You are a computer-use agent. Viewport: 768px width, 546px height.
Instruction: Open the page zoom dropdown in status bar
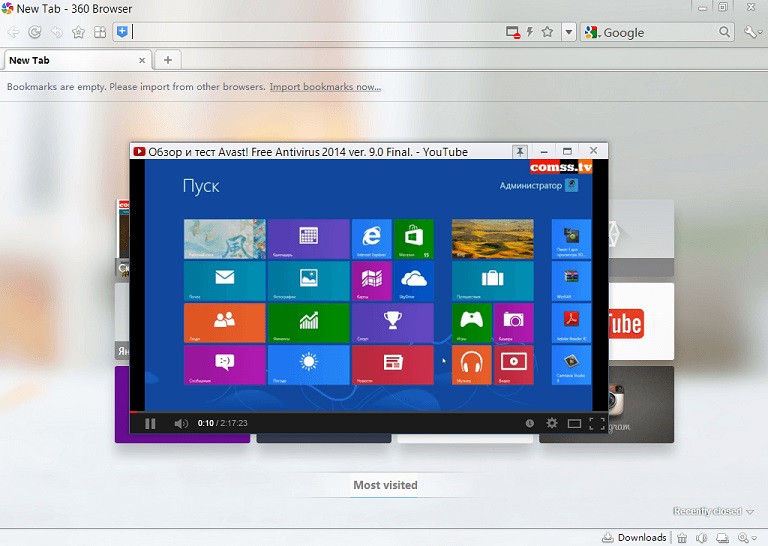tap(747, 538)
